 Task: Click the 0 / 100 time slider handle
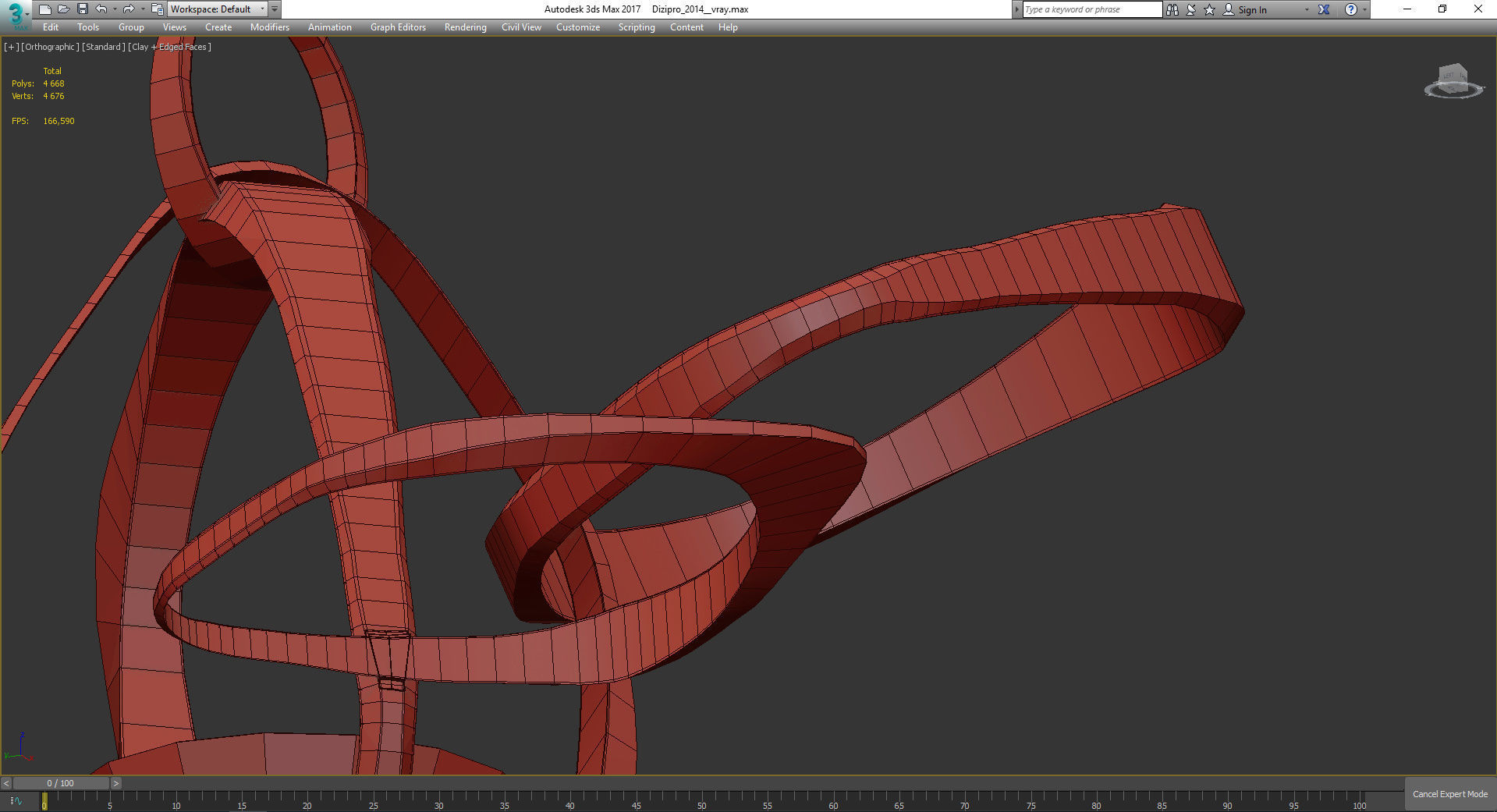pos(61,783)
